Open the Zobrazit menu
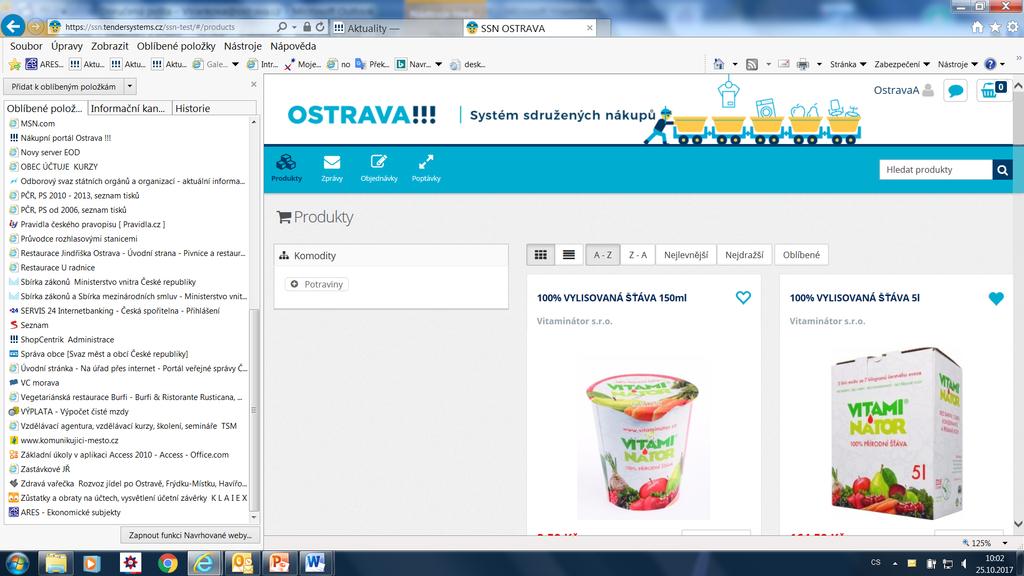The width and height of the screenshot is (1024, 576). tap(110, 46)
